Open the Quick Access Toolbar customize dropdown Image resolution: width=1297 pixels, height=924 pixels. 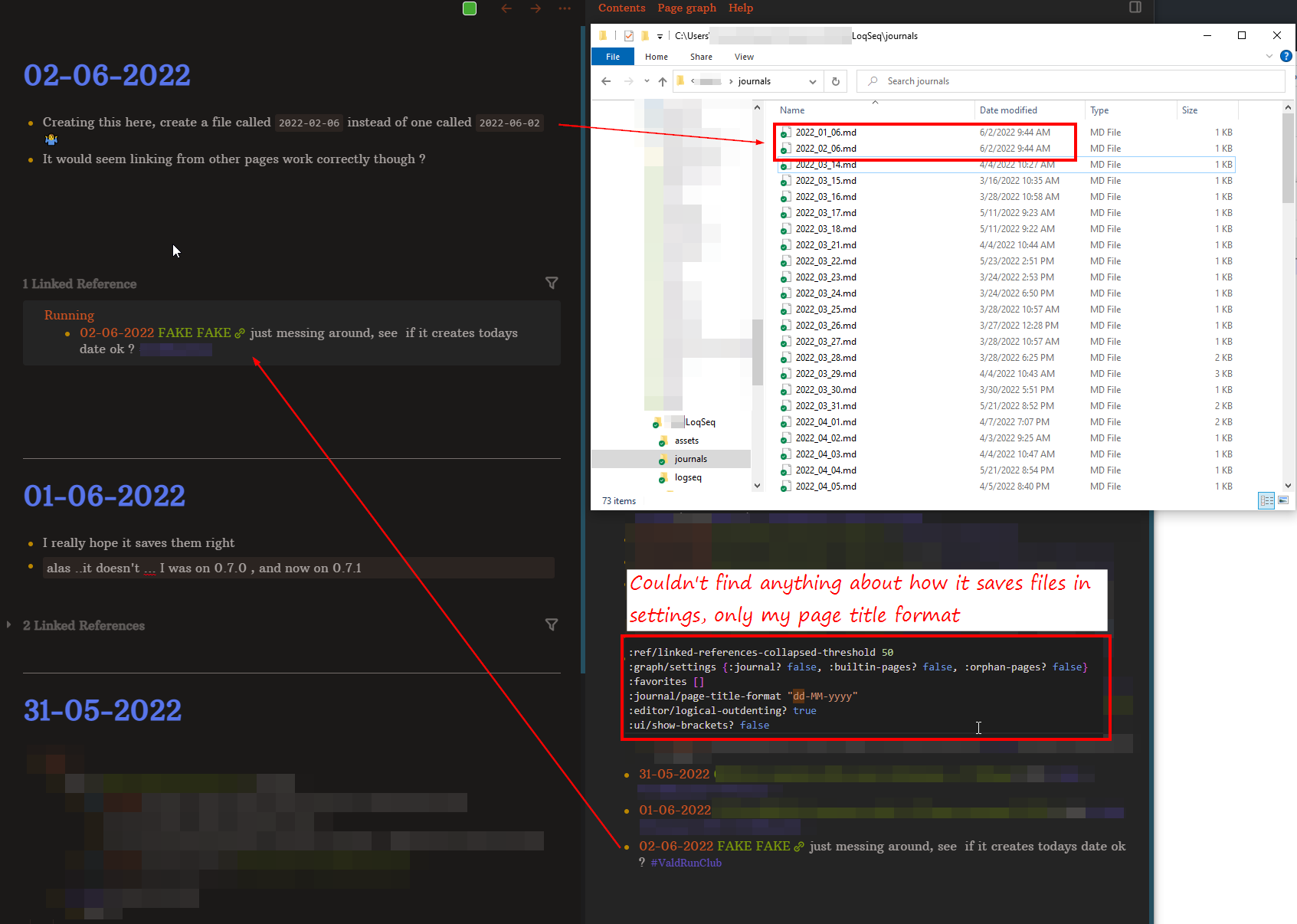click(660, 35)
